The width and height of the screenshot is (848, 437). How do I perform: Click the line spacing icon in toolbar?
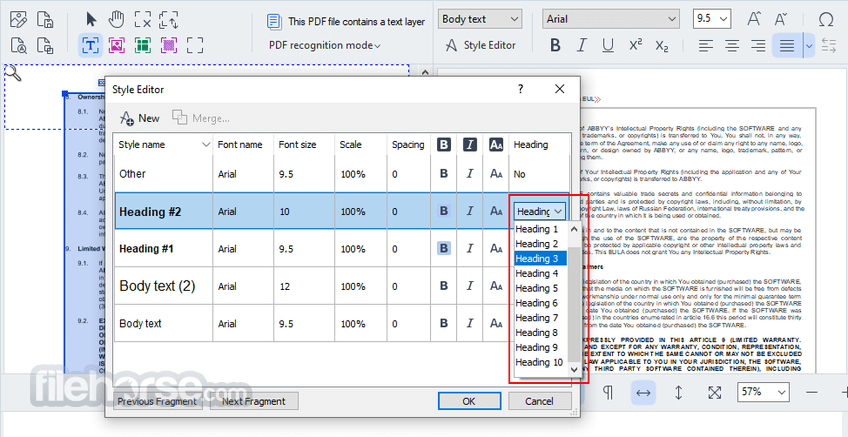tap(829, 45)
